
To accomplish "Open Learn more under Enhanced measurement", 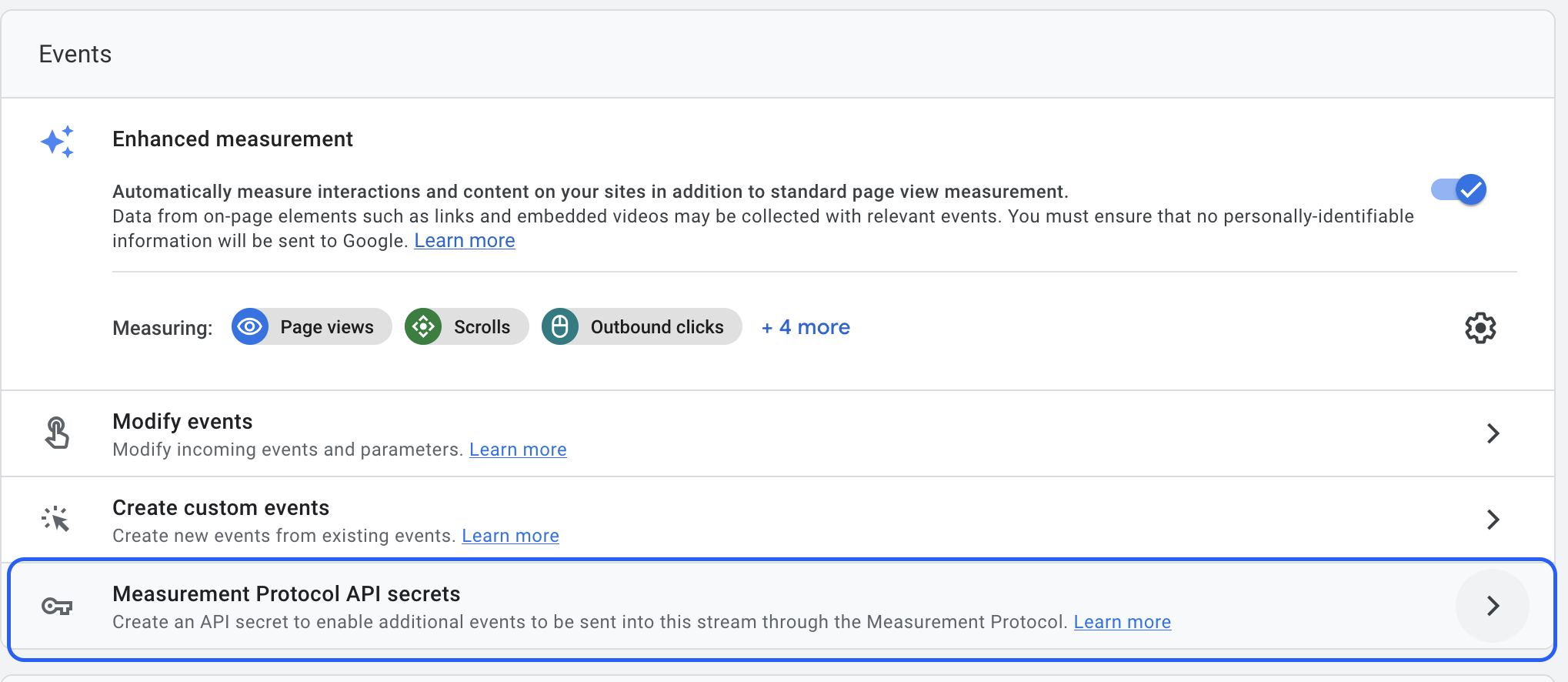I will point(465,241).
